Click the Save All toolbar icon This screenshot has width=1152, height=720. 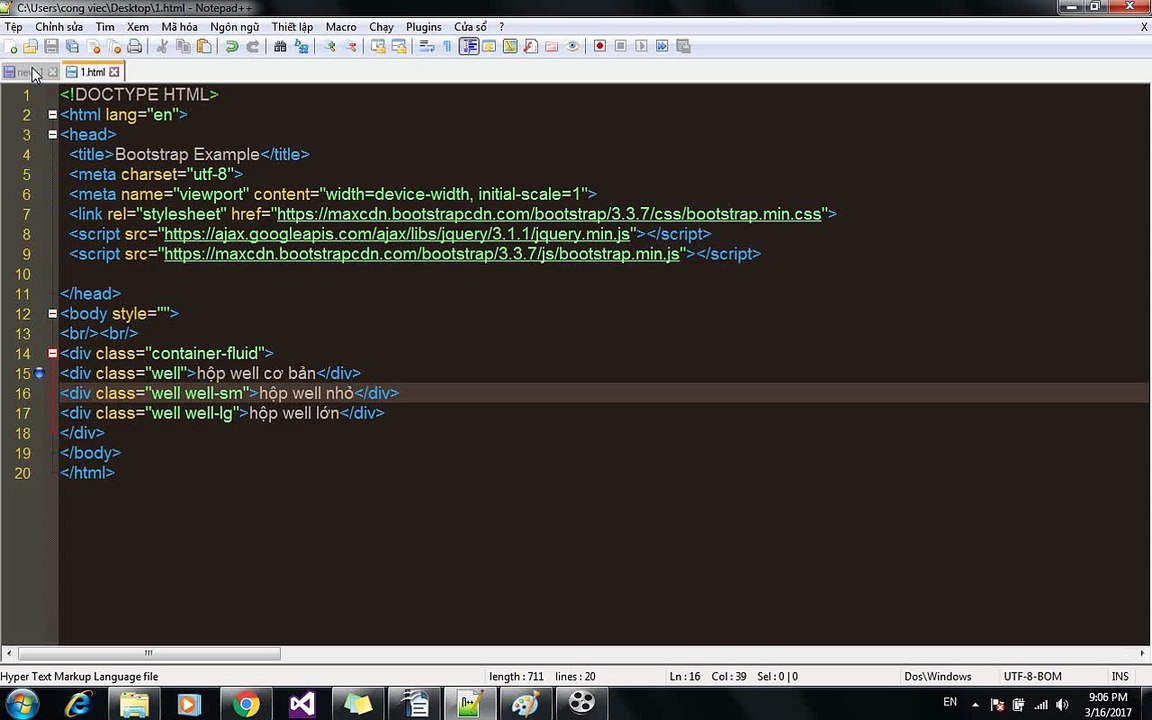click(72, 46)
